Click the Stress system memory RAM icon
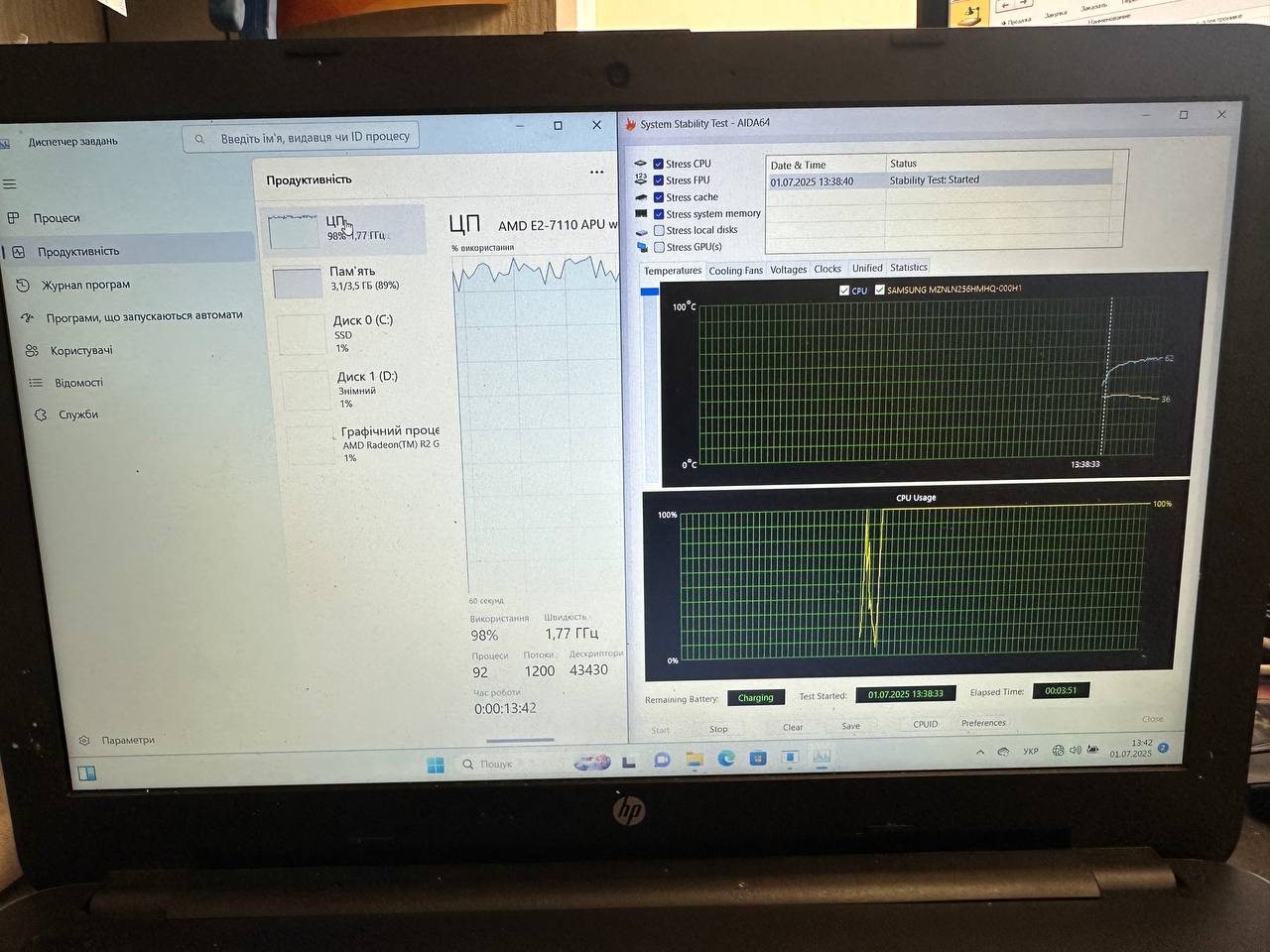Image resolution: width=1270 pixels, height=952 pixels. tap(641, 214)
